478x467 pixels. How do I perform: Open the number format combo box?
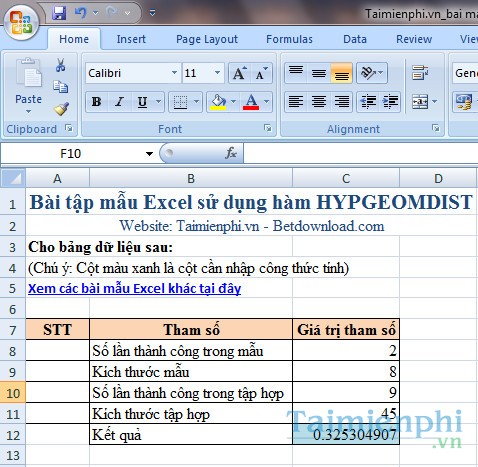click(465, 73)
